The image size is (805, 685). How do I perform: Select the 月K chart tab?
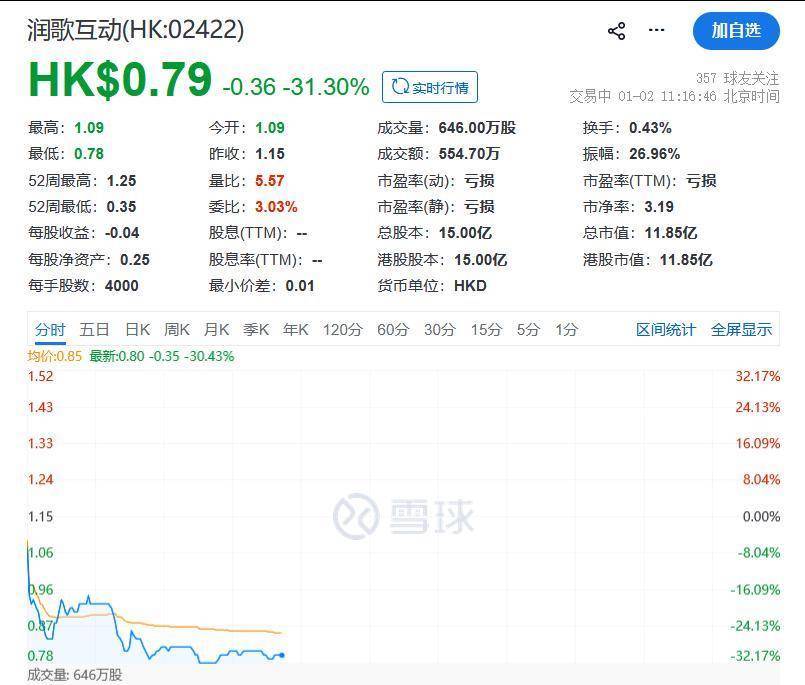tap(217, 330)
